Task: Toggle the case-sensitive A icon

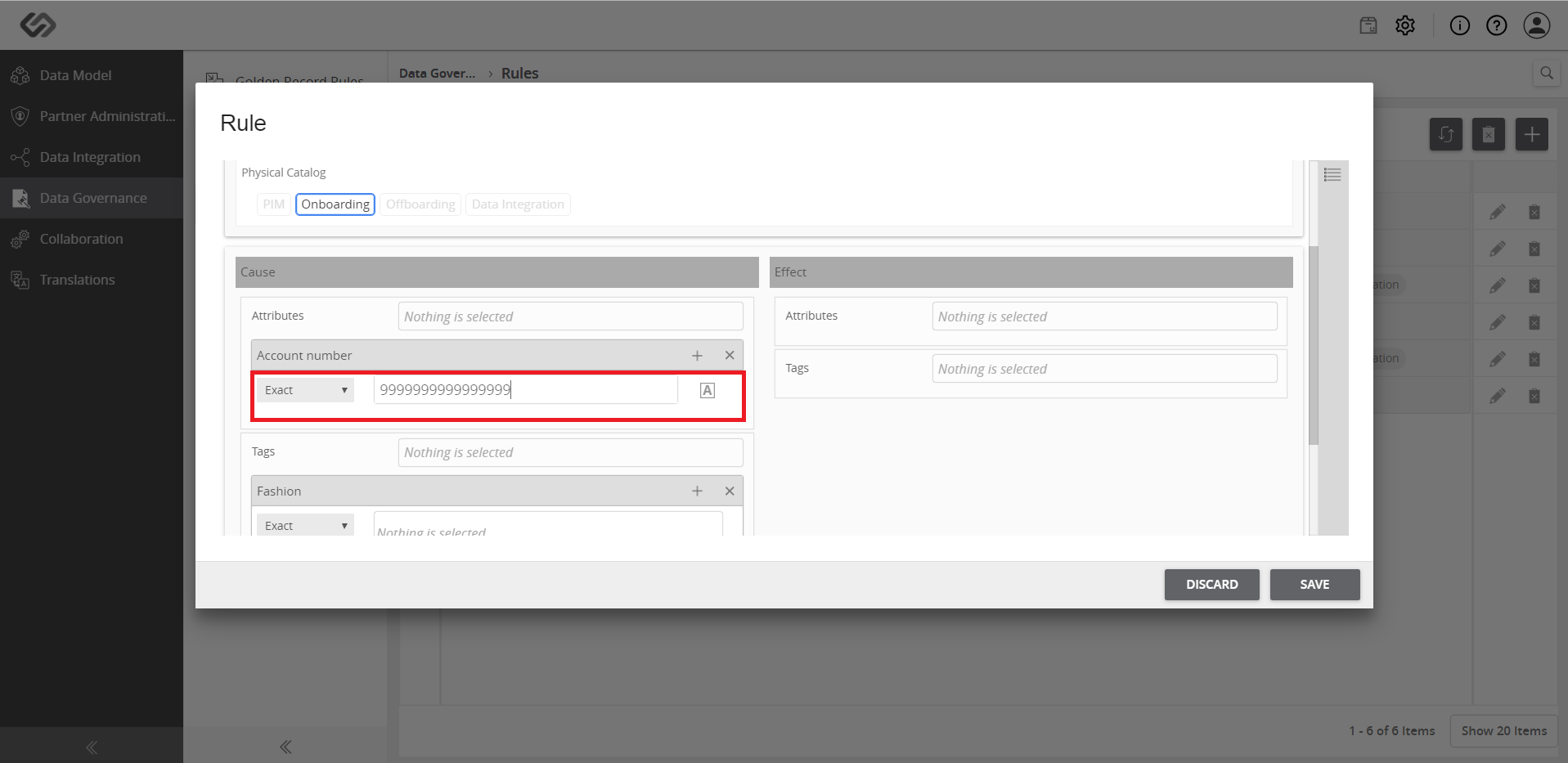Action: [708, 391]
